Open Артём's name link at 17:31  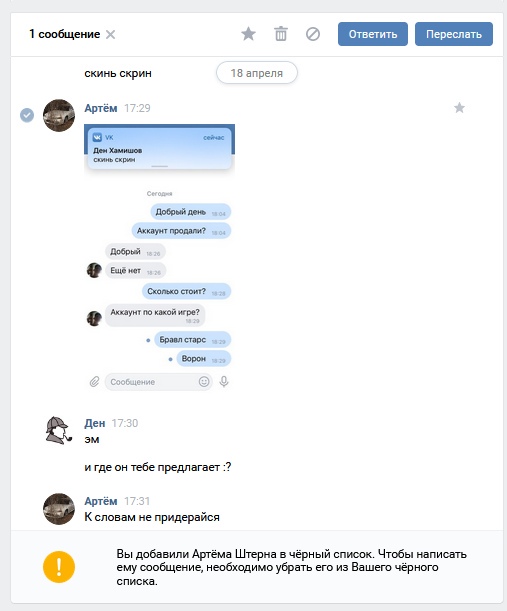click(x=101, y=501)
